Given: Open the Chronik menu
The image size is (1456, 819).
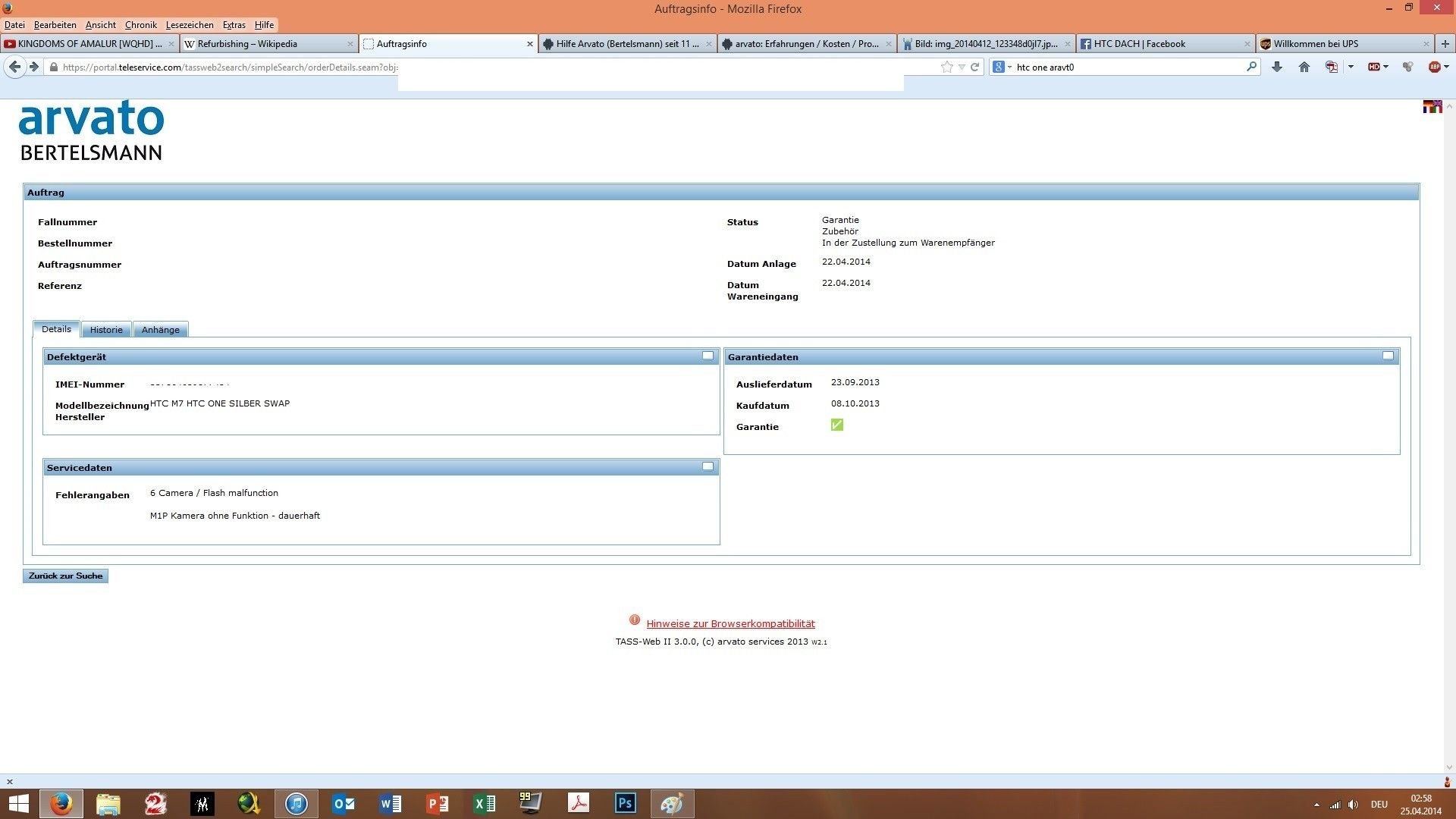Looking at the screenshot, I should pyautogui.click(x=141, y=25).
